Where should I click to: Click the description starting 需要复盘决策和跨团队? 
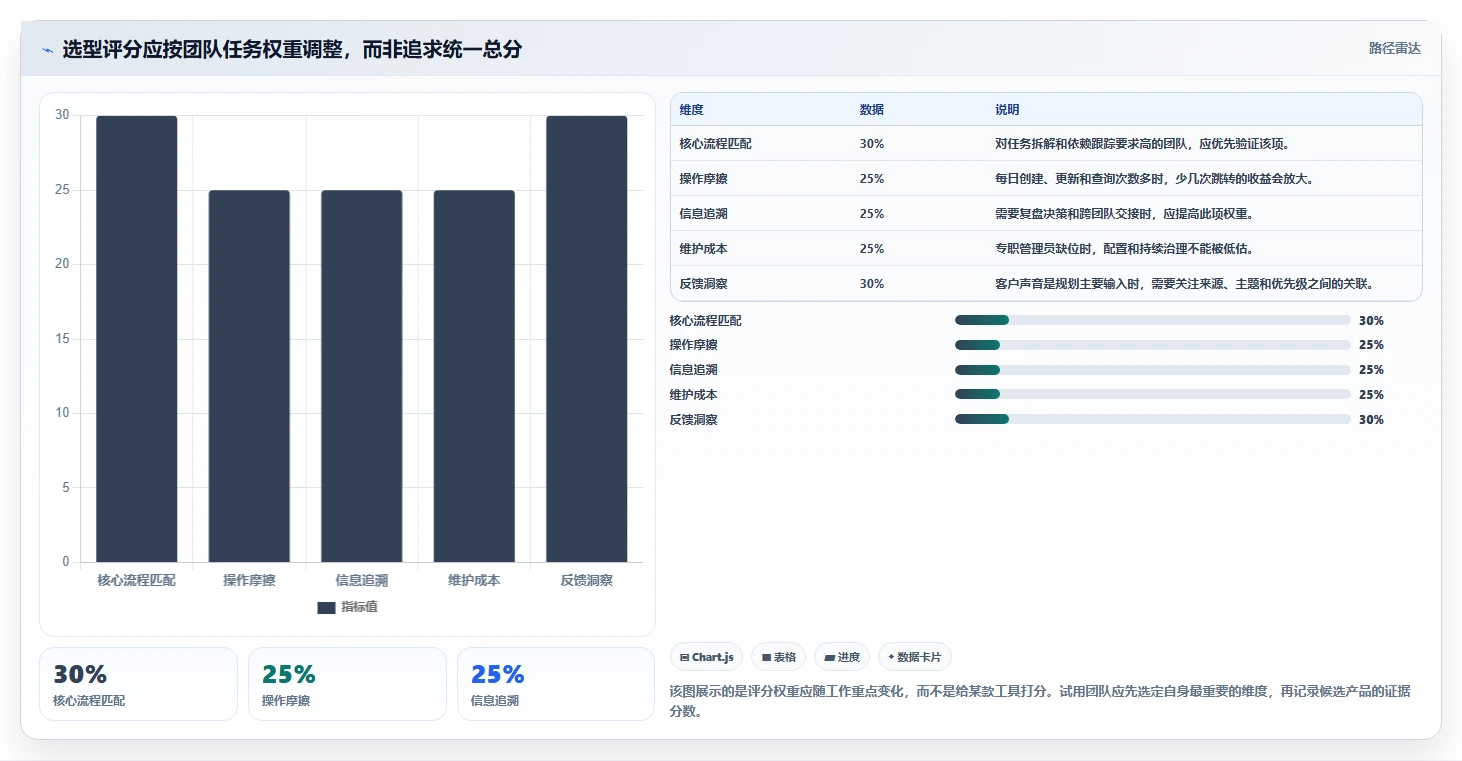tap(1124, 214)
